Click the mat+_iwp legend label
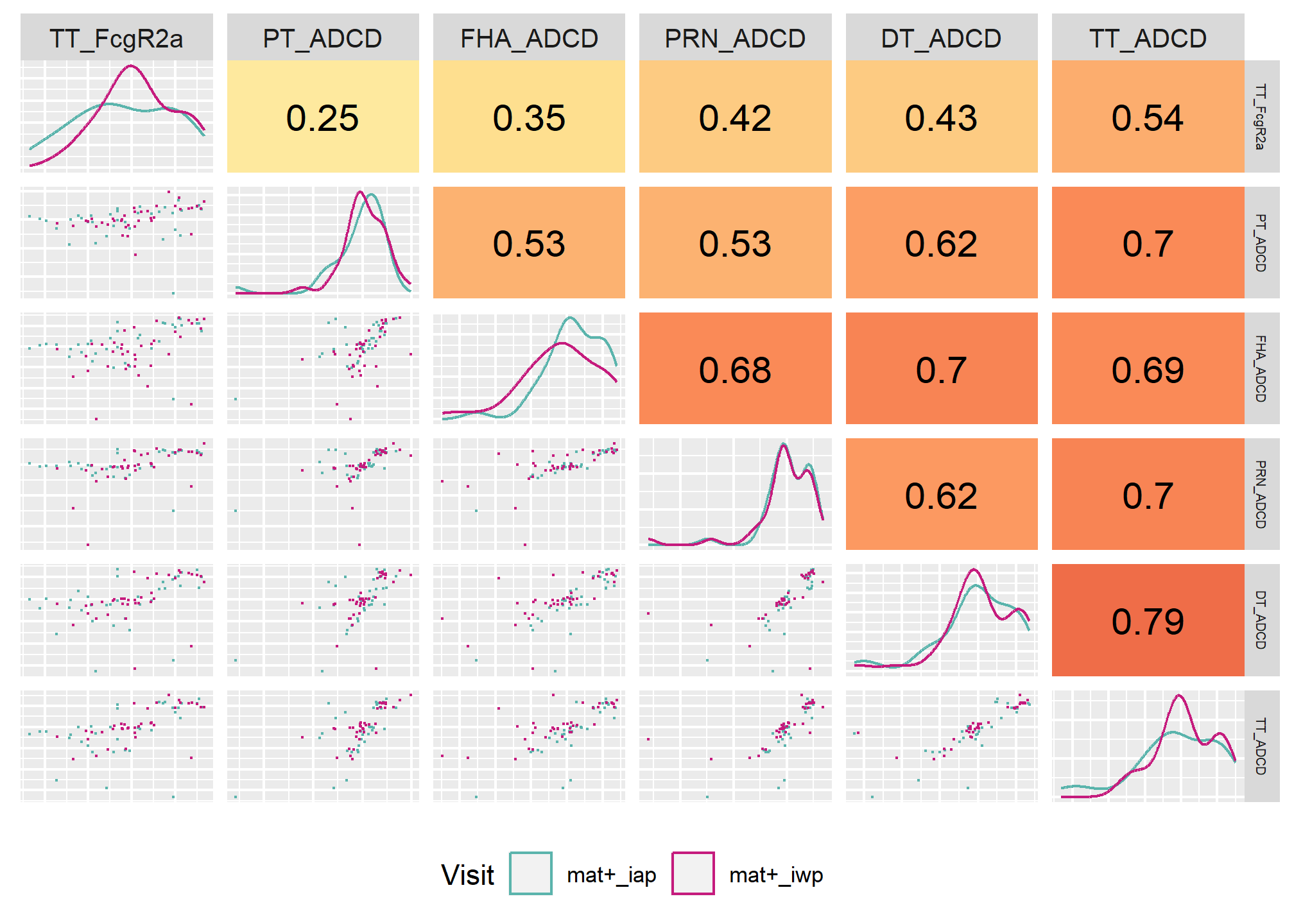This screenshot has height=924, width=1294. [x=776, y=875]
